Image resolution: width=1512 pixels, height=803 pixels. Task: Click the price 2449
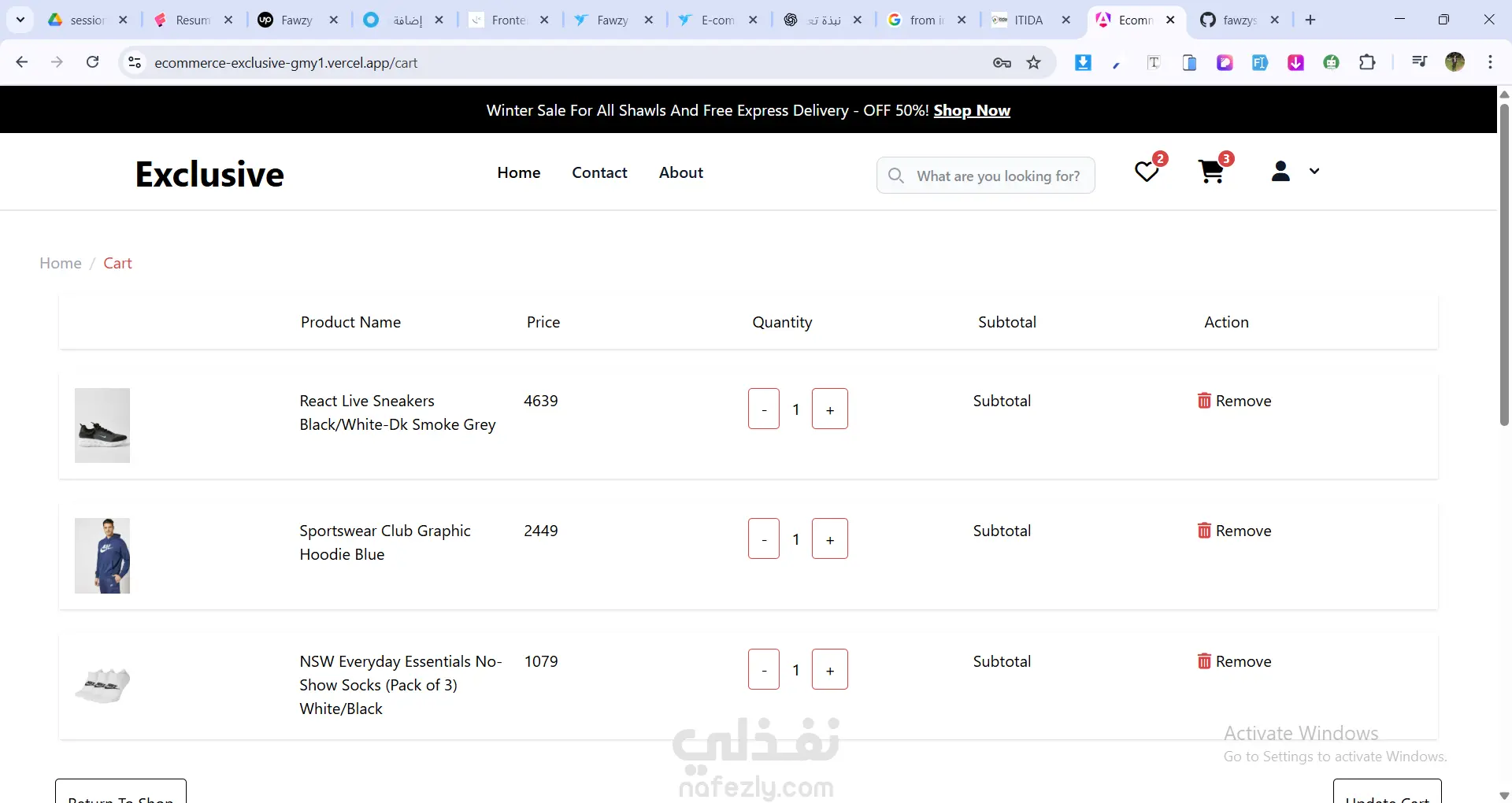click(541, 531)
